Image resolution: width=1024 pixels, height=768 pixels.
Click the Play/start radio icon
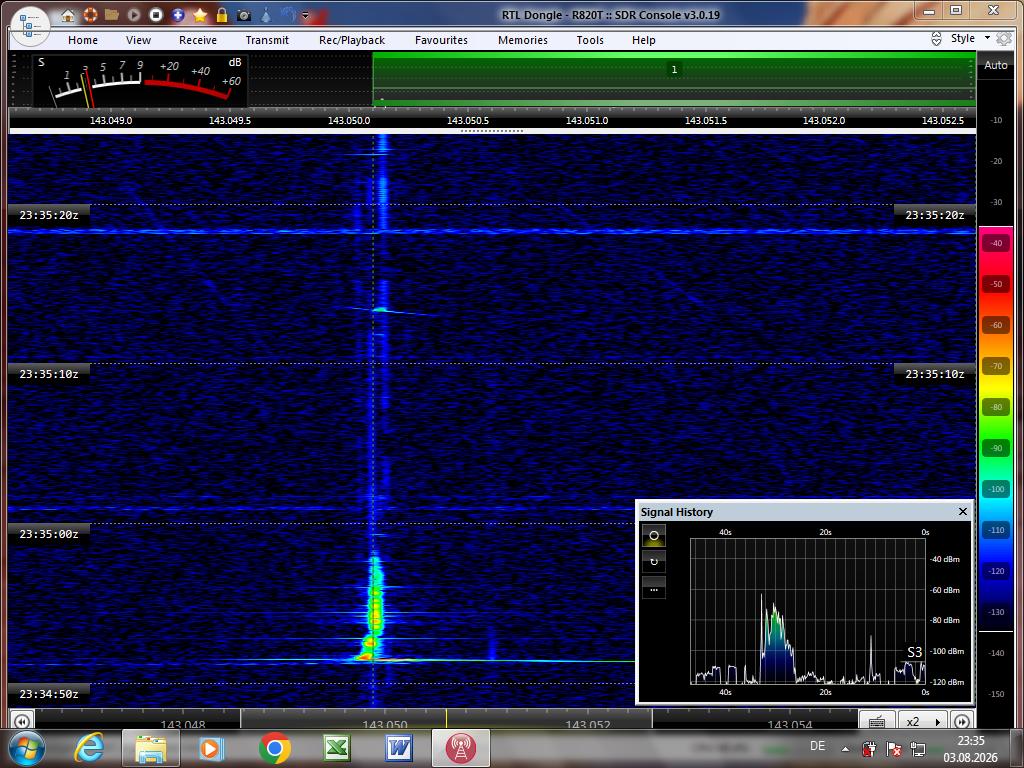[133, 14]
